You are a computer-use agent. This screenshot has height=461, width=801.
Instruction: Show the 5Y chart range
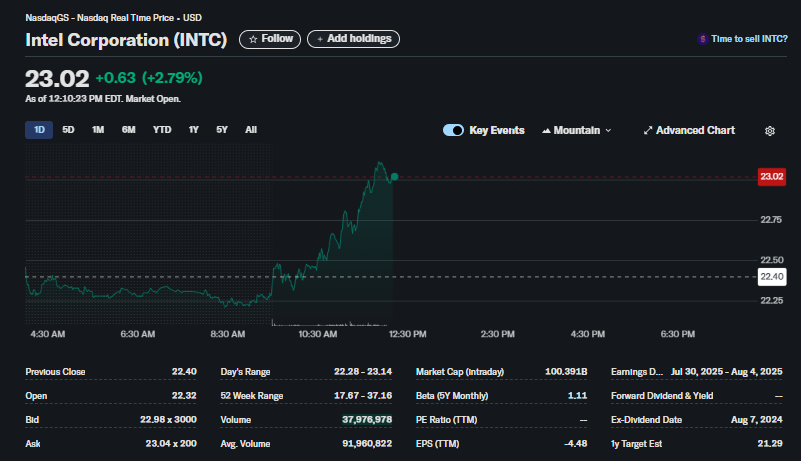[x=222, y=130]
